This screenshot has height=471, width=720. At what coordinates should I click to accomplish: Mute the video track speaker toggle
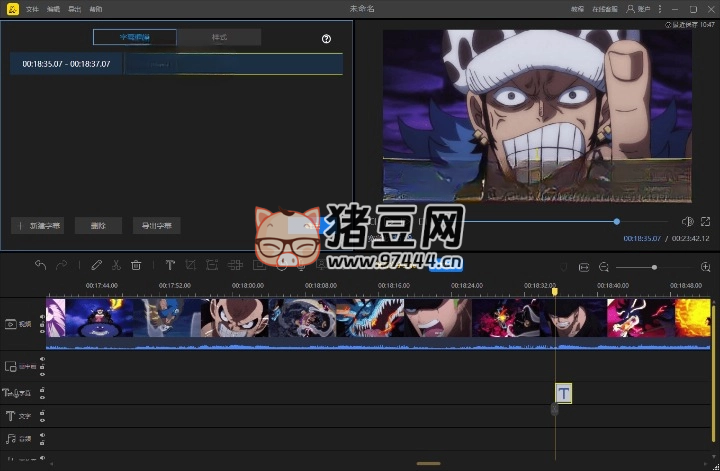point(42,318)
